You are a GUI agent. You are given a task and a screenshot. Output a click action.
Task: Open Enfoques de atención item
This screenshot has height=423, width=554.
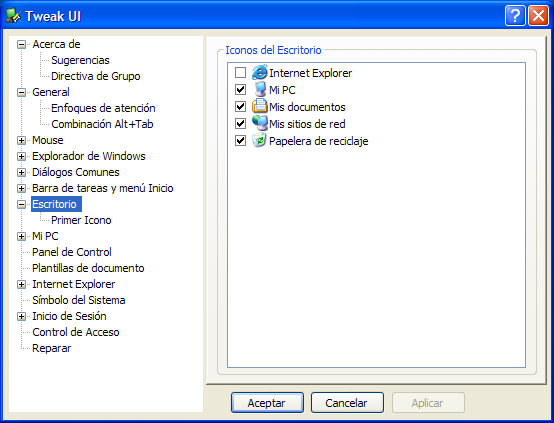(103, 108)
